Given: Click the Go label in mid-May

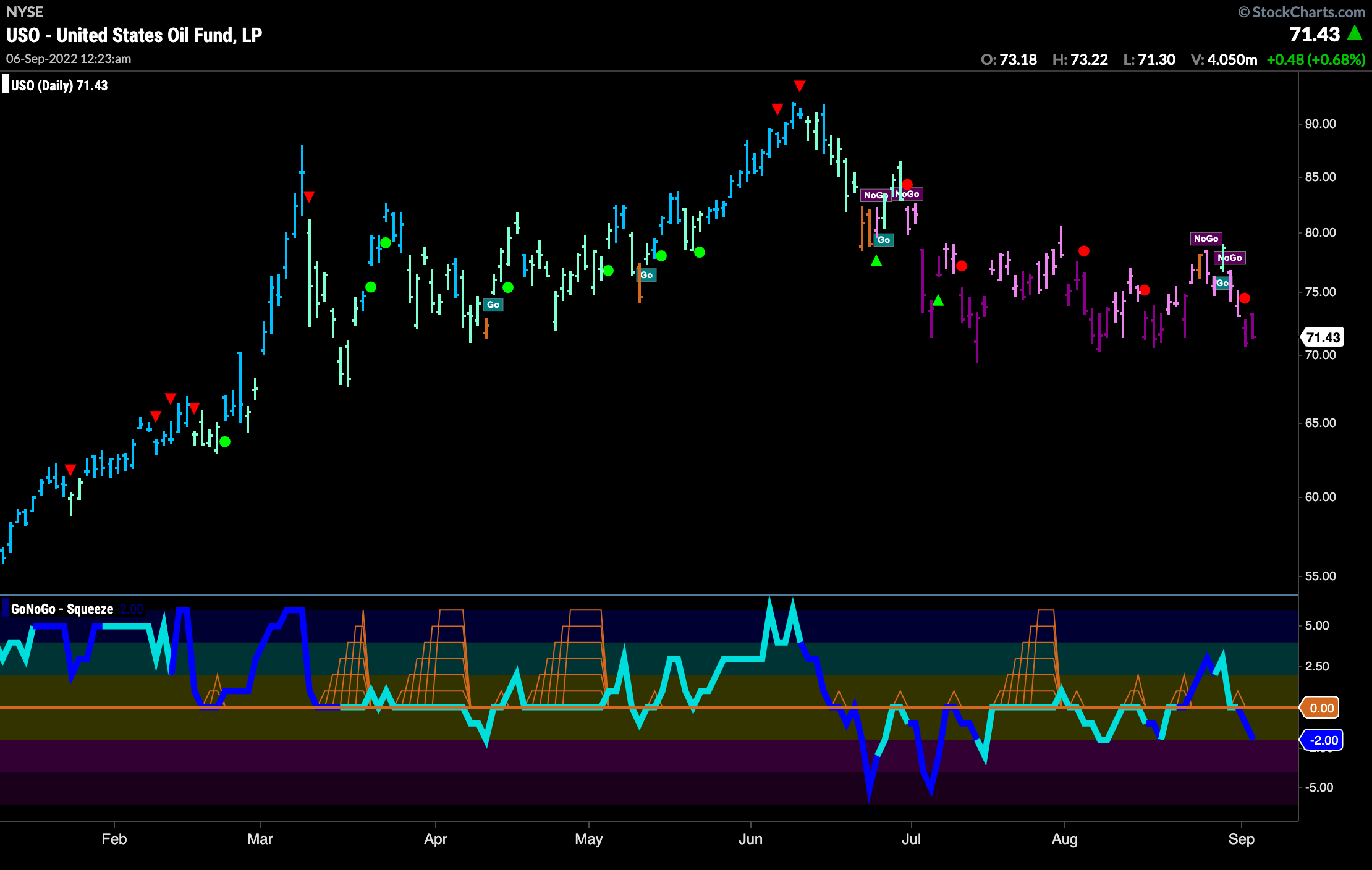Looking at the screenshot, I should [646, 275].
